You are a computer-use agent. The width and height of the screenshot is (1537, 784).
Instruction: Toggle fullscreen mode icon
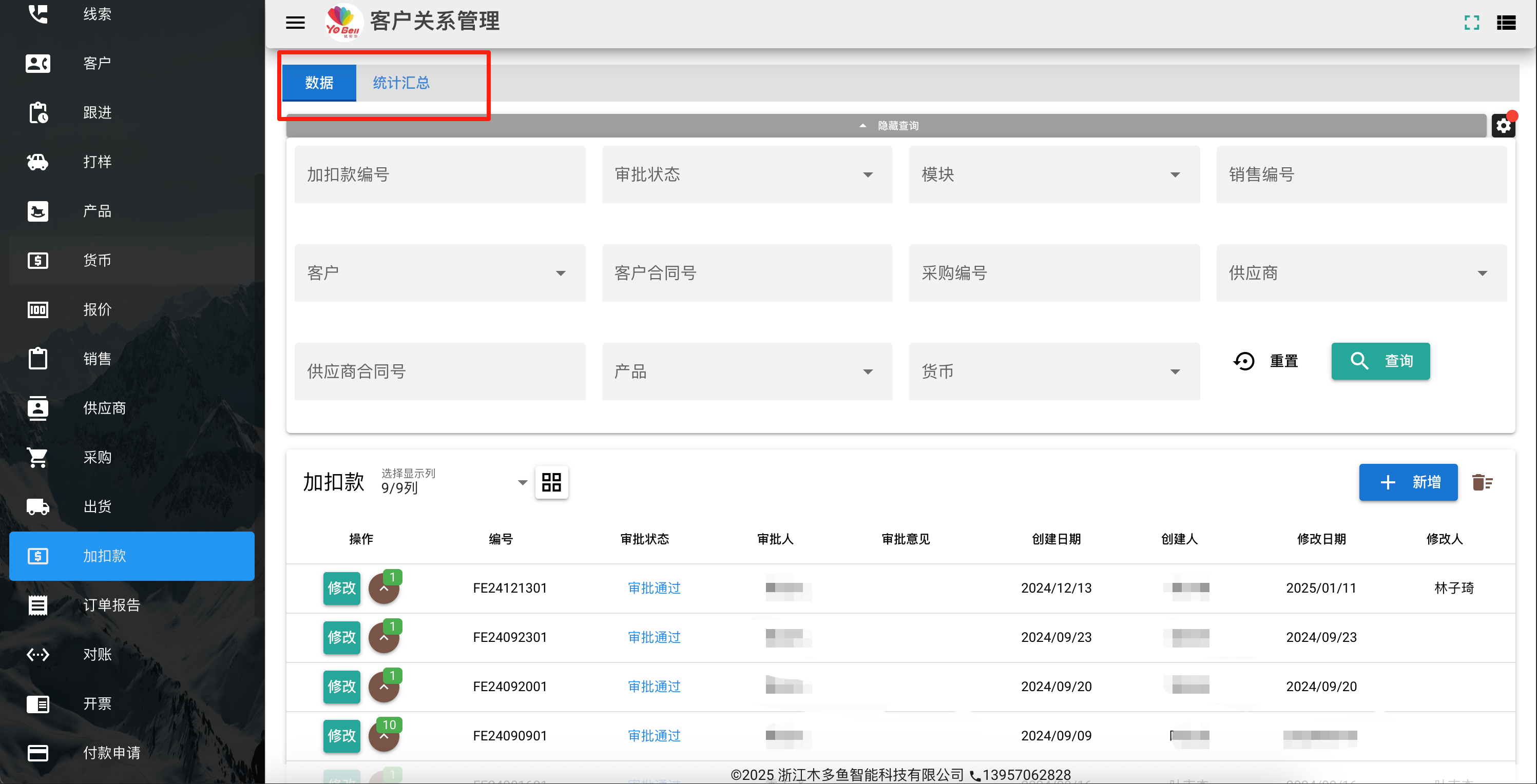(x=1471, y=23)
